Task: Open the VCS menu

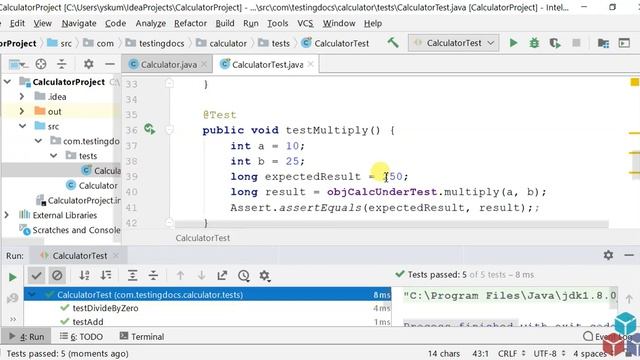Action: coord(305,23)
